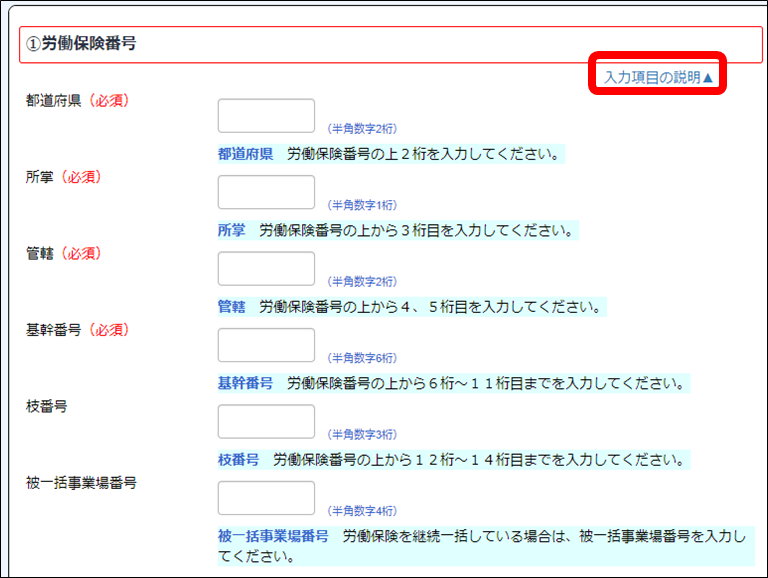
Task: Click the 枝番号 field label
Action: coord(46,406)
